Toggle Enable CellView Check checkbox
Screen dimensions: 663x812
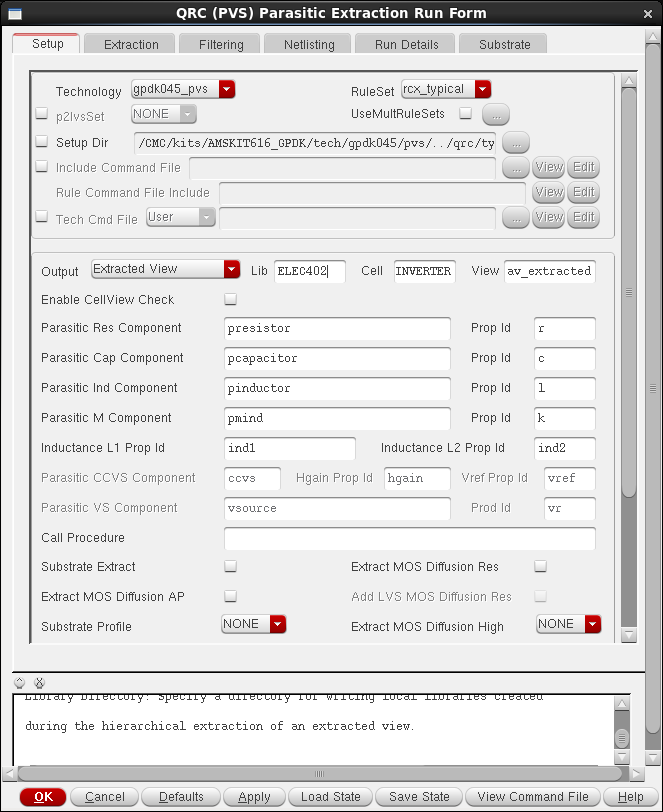click(x=230, y=299)
